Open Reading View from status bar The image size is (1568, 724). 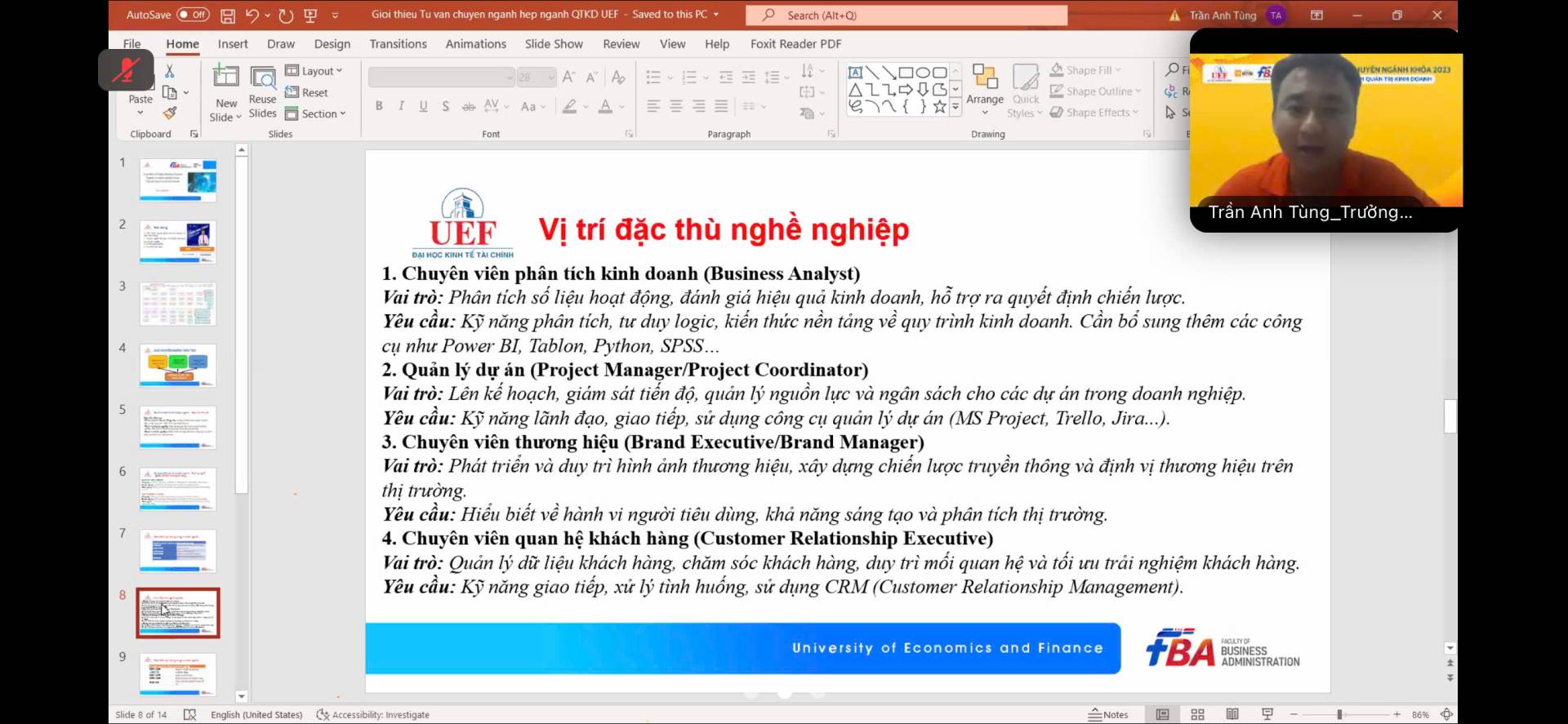(1232, 714)
